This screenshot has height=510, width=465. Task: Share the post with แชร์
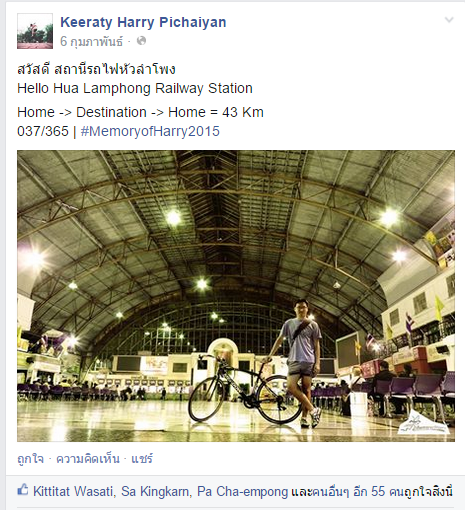point(142,459)
